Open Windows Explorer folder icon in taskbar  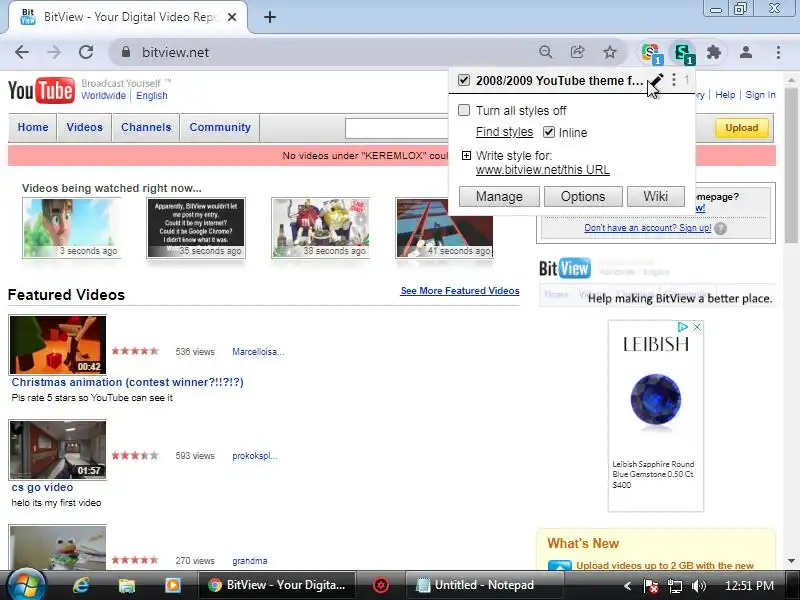pyautogui.click(x=127, y=585)
